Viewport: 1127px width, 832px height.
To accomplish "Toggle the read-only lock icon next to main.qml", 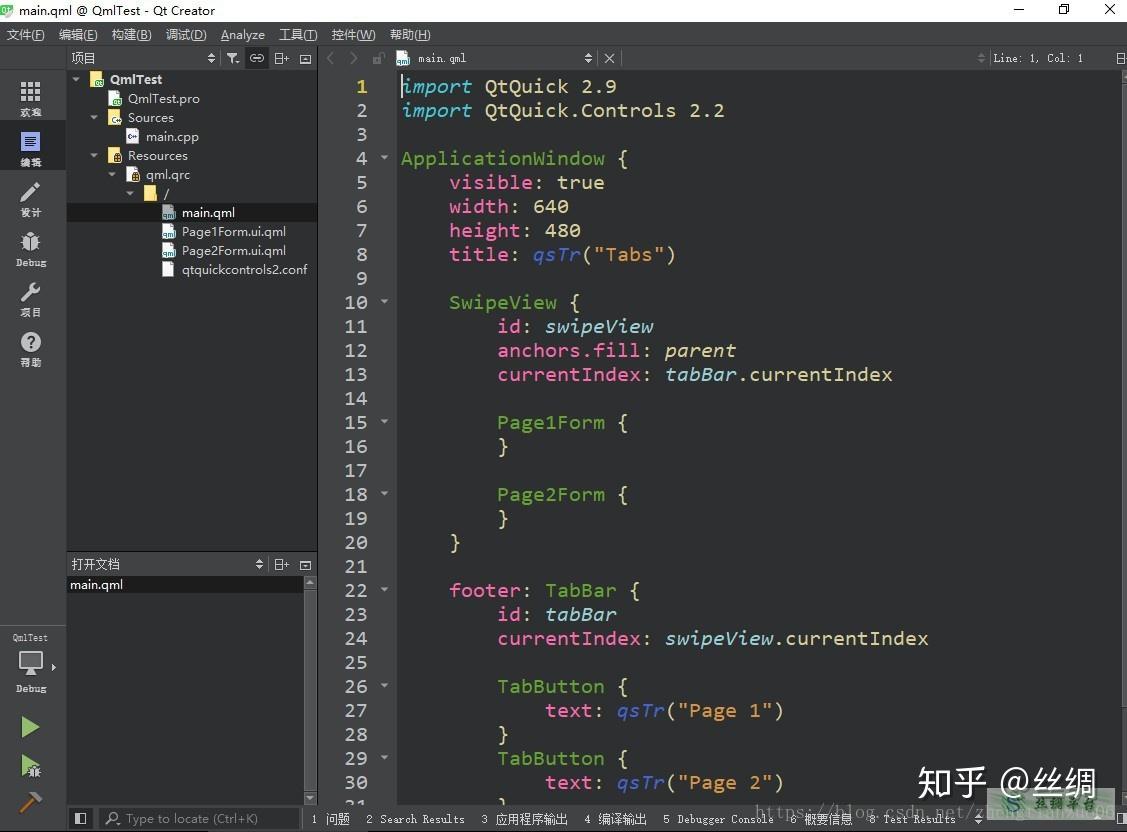I will (x=378, y=58).
